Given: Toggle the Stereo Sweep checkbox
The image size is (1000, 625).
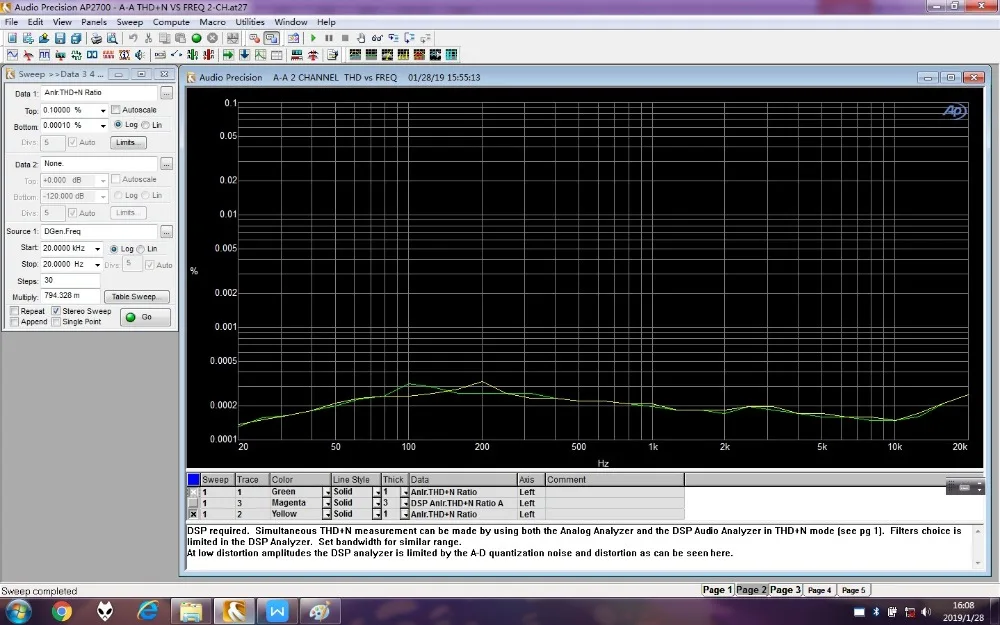Looking at the screenshot, I should 56,311.
